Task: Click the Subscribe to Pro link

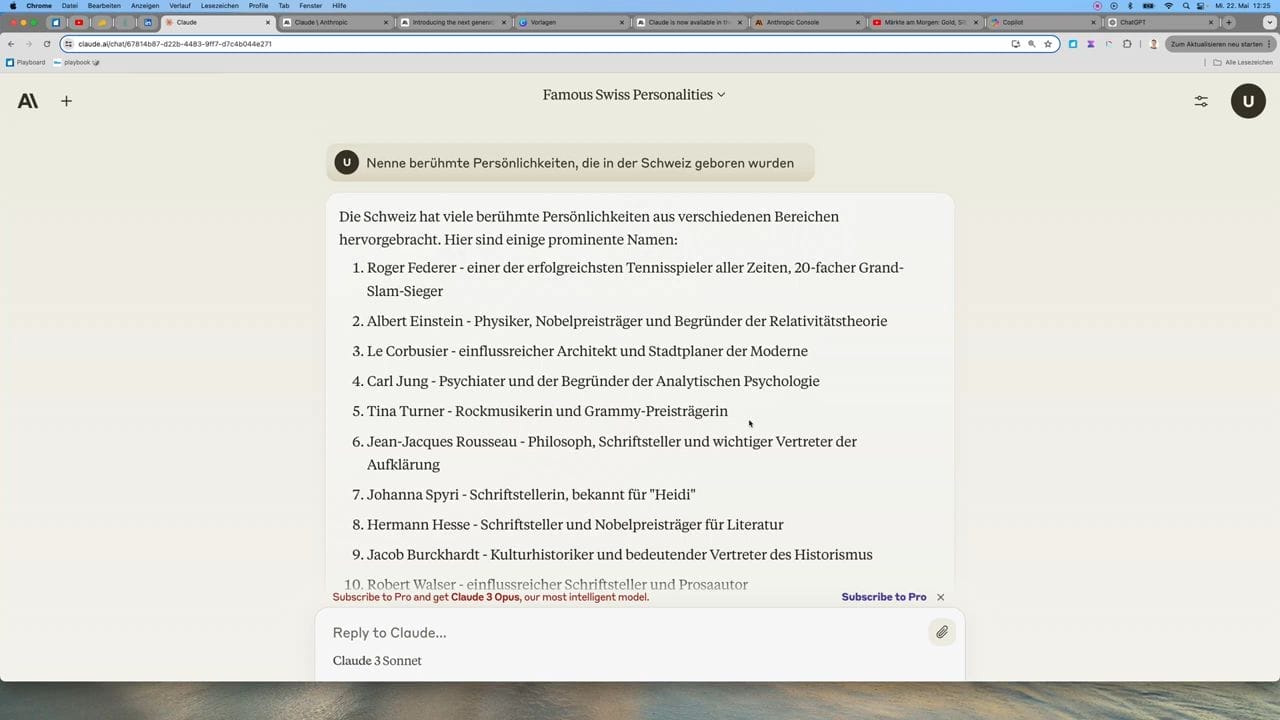Action: (883, 597)
